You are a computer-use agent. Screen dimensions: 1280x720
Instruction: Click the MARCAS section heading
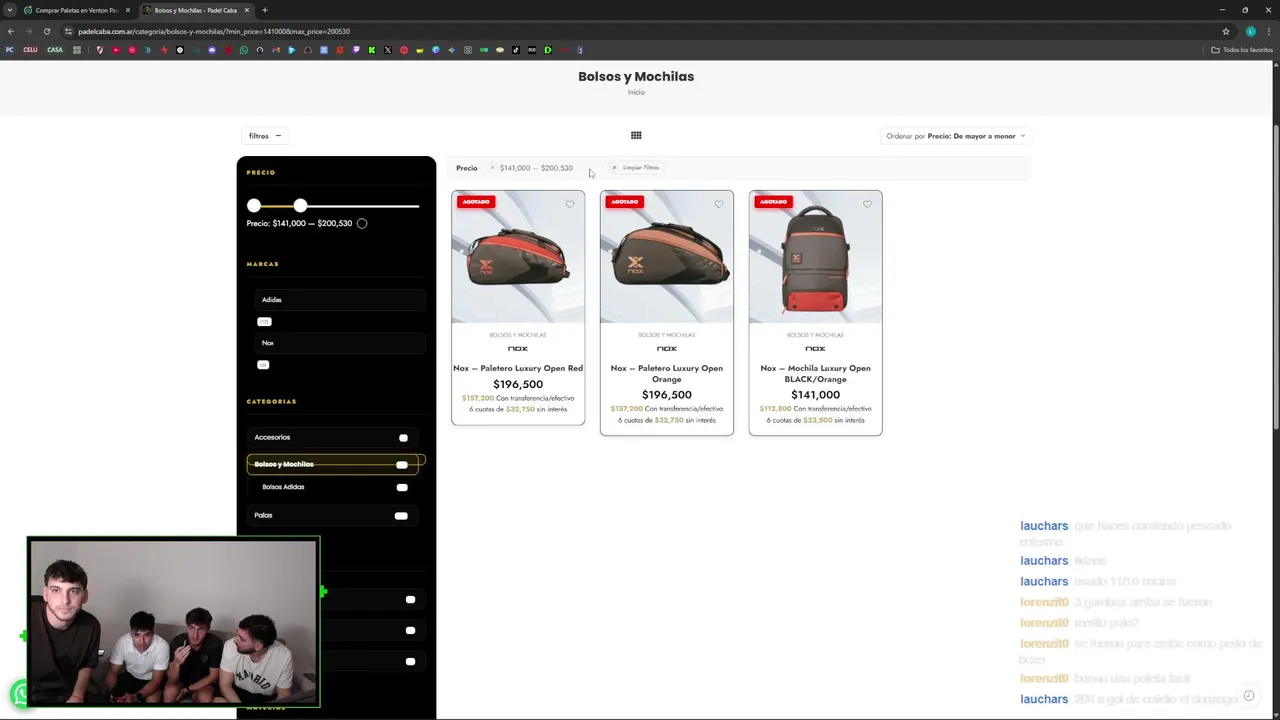(x=263, y=264)
